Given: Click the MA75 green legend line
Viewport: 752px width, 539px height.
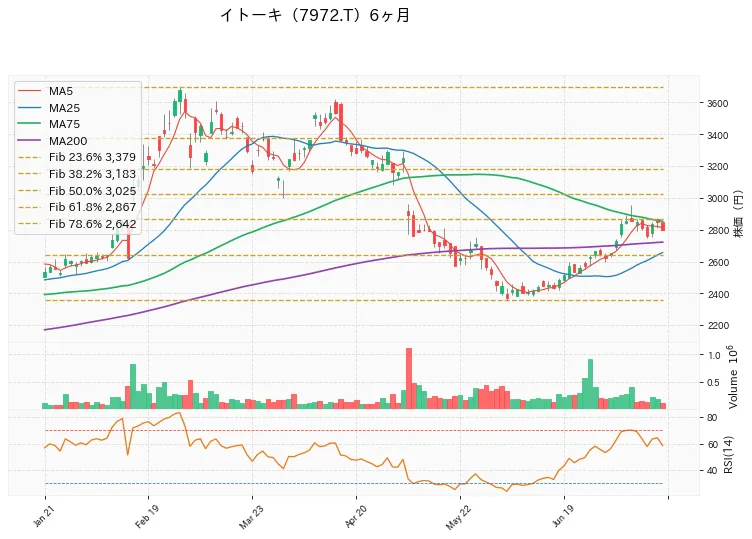Looking at the screenshot, I should point(29,124).
